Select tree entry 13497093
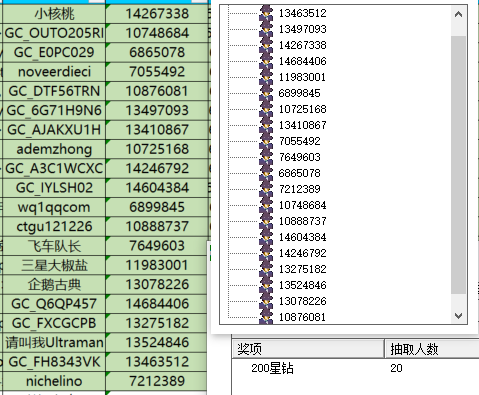479x395 pixels. 303,29
